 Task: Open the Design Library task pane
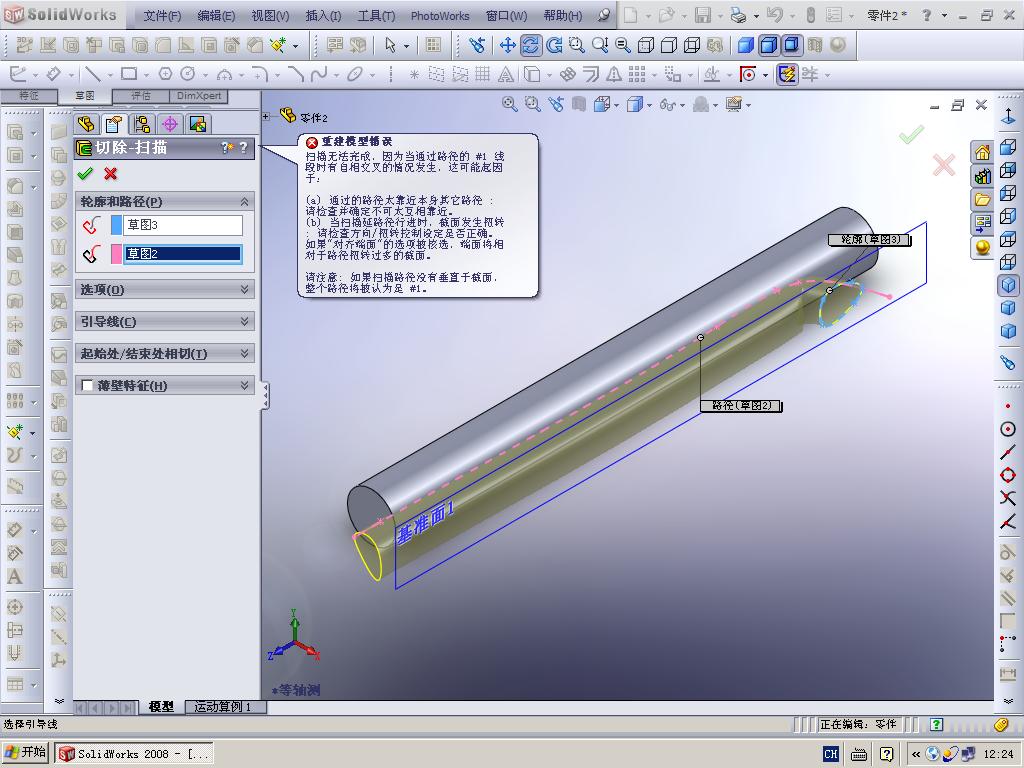[x=982, y=176]
